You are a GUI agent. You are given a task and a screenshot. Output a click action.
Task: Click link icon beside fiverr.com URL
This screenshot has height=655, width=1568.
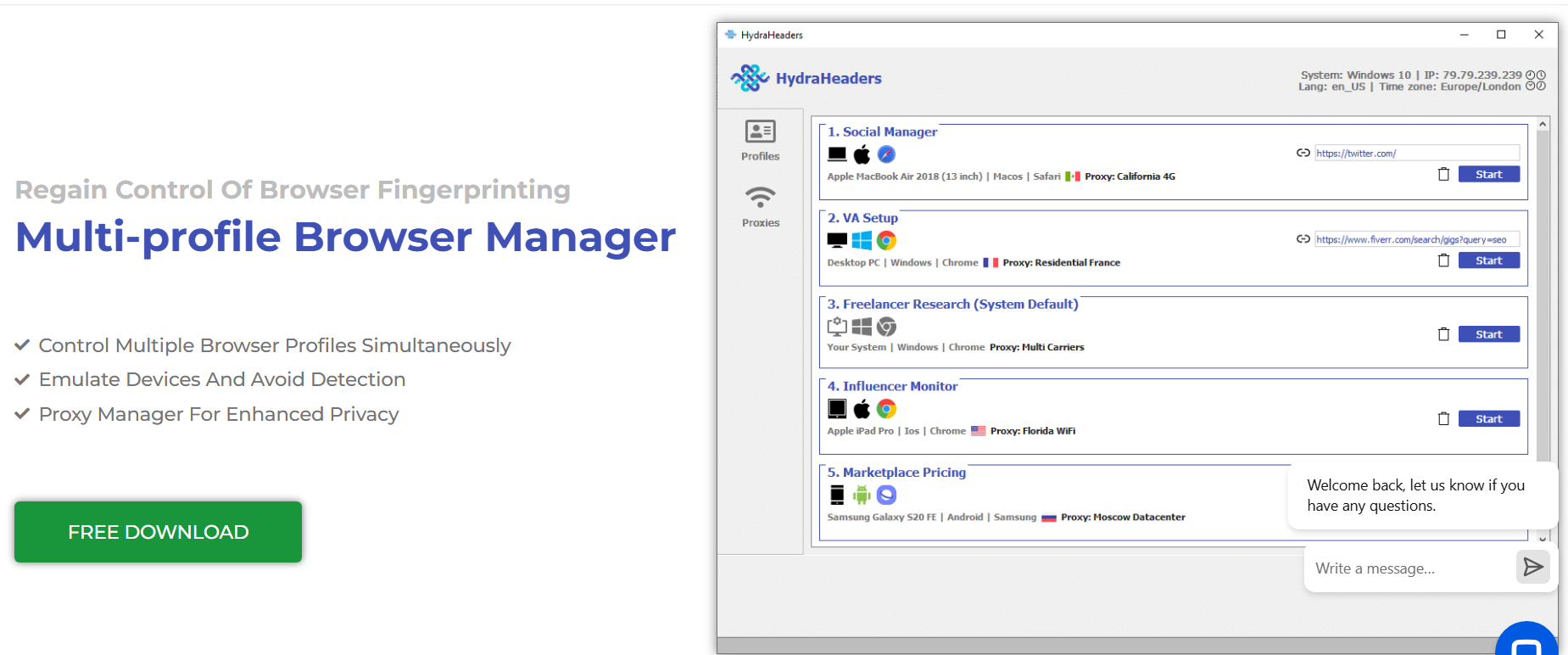click(x=1303, y=239)
